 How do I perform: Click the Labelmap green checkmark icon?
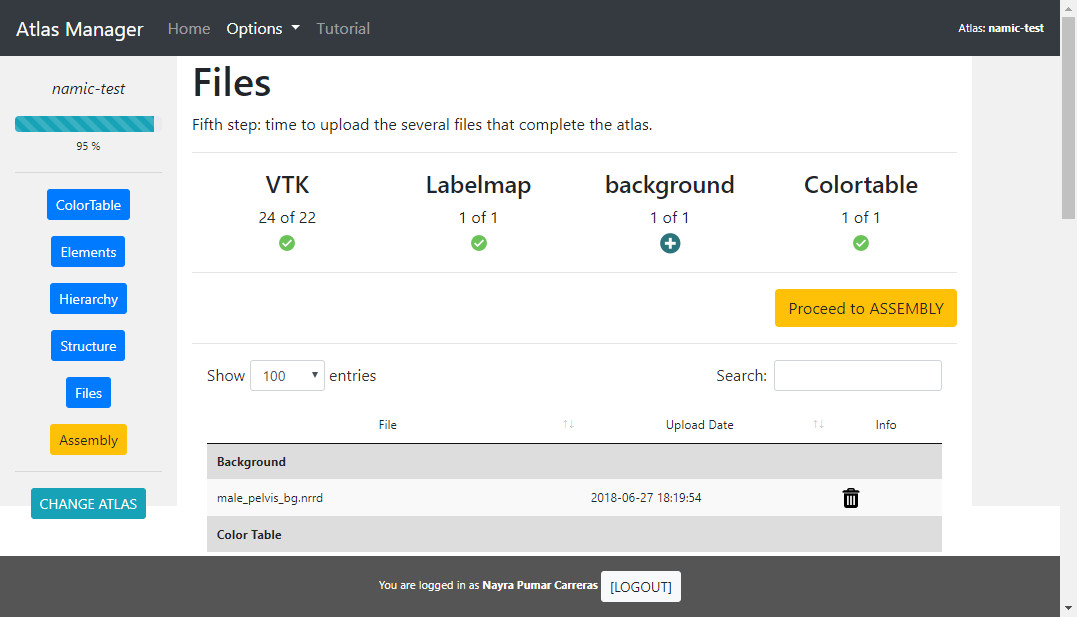click(x=479, y=243)
